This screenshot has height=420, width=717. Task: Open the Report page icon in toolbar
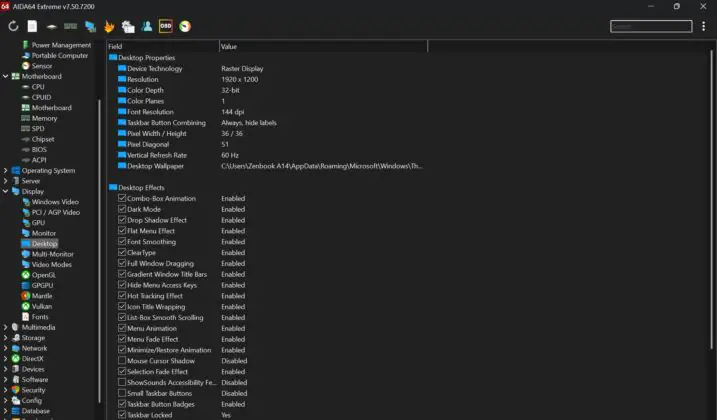click(x=32, y=27)
